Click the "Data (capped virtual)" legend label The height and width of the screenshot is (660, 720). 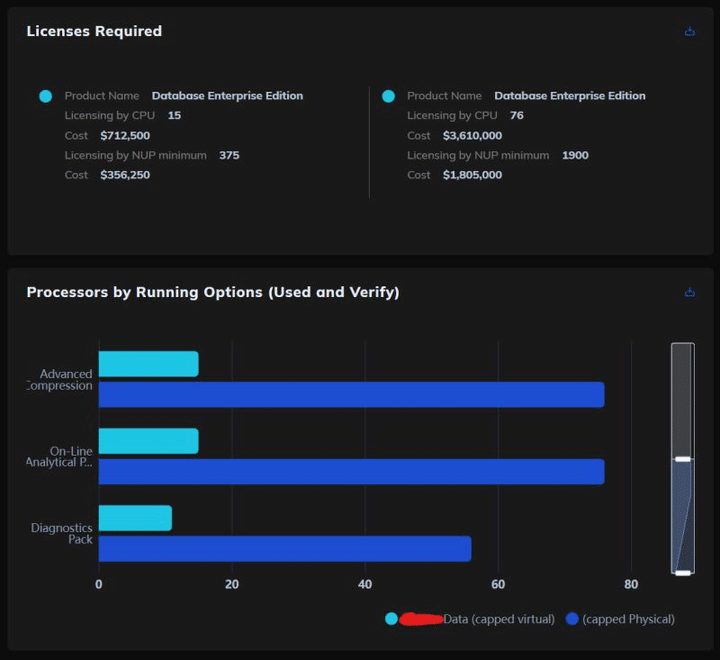(x=498, y=619)
